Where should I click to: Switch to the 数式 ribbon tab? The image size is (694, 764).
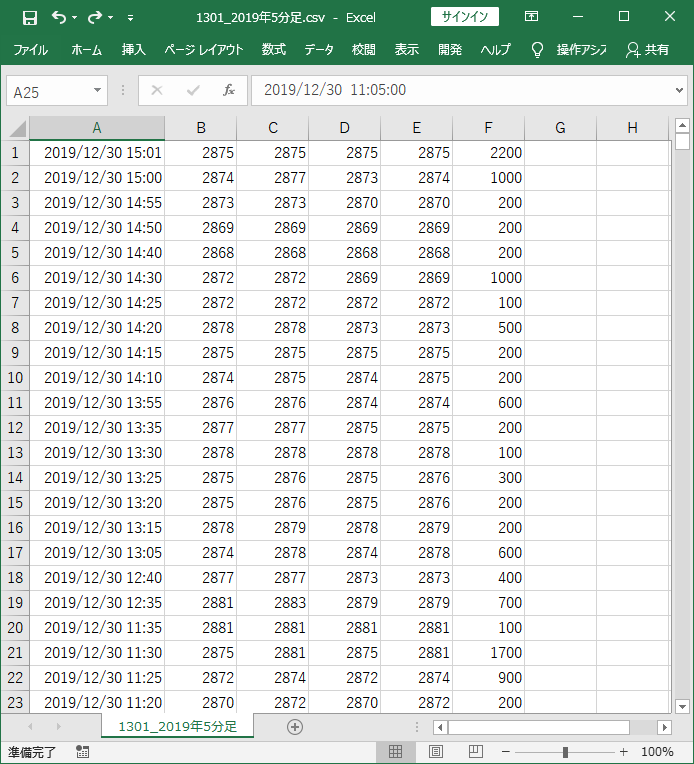(273, 49)
